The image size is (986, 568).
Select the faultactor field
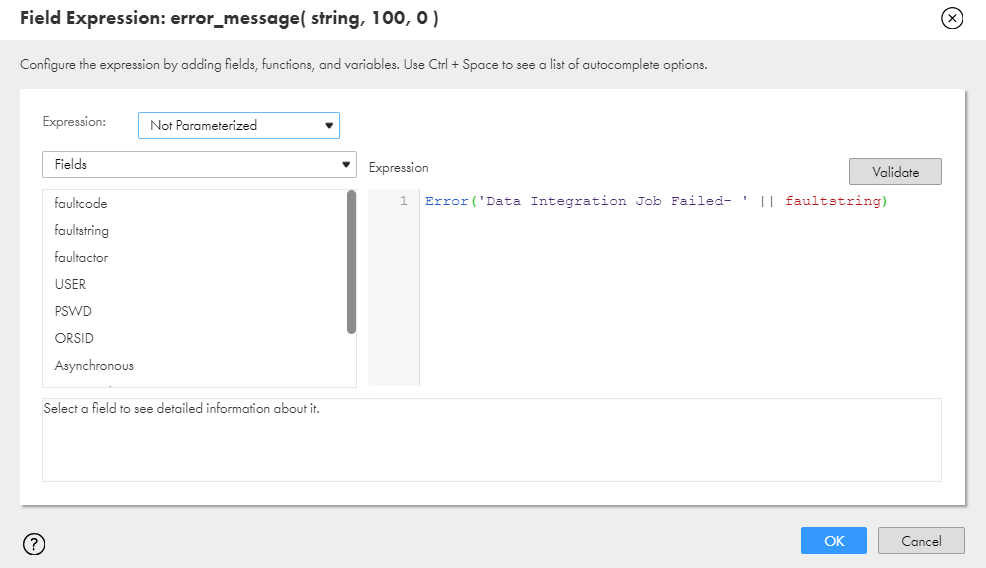[x=81, y=257]
